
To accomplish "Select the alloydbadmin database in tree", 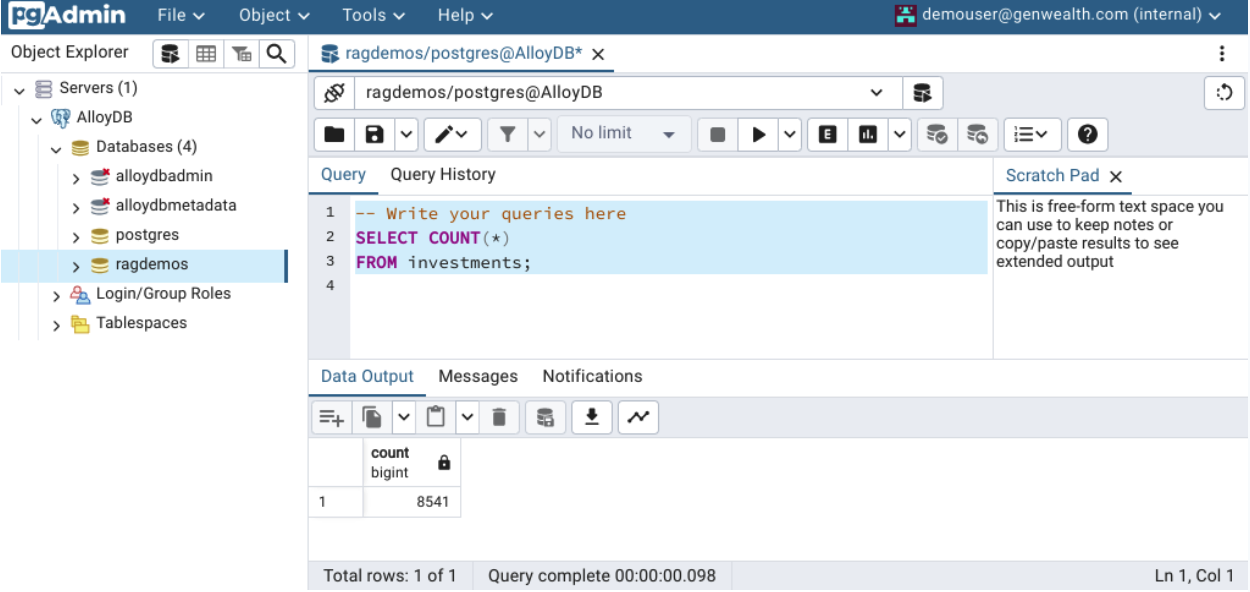I will click(163, 176).
